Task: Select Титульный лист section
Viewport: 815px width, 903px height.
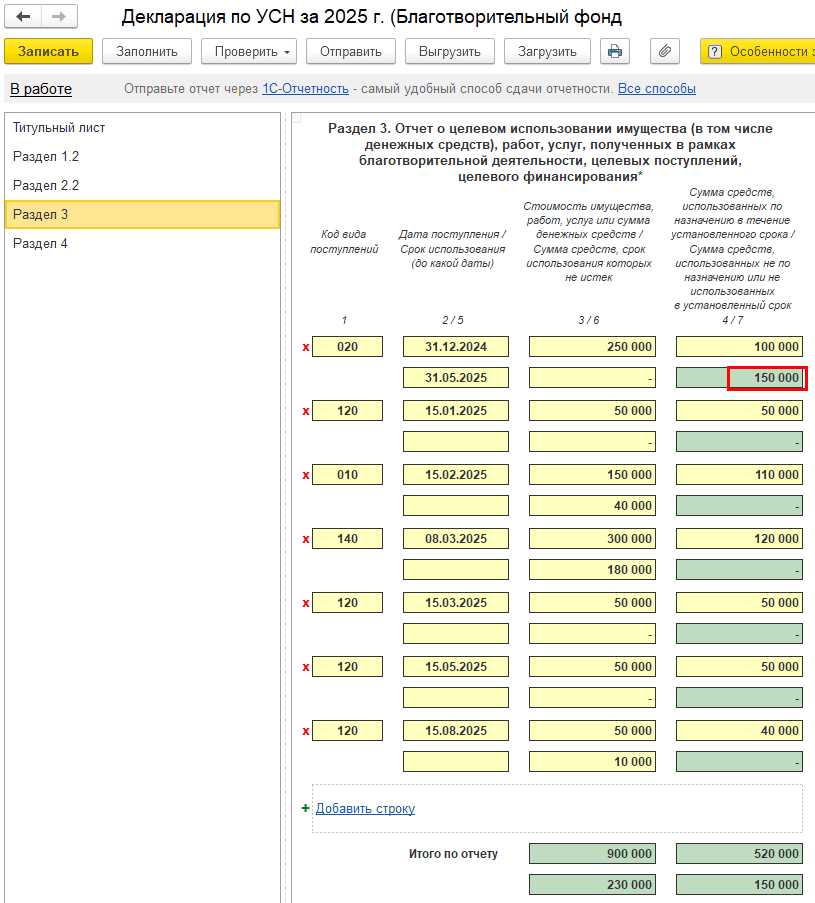Action: (59, 128)
